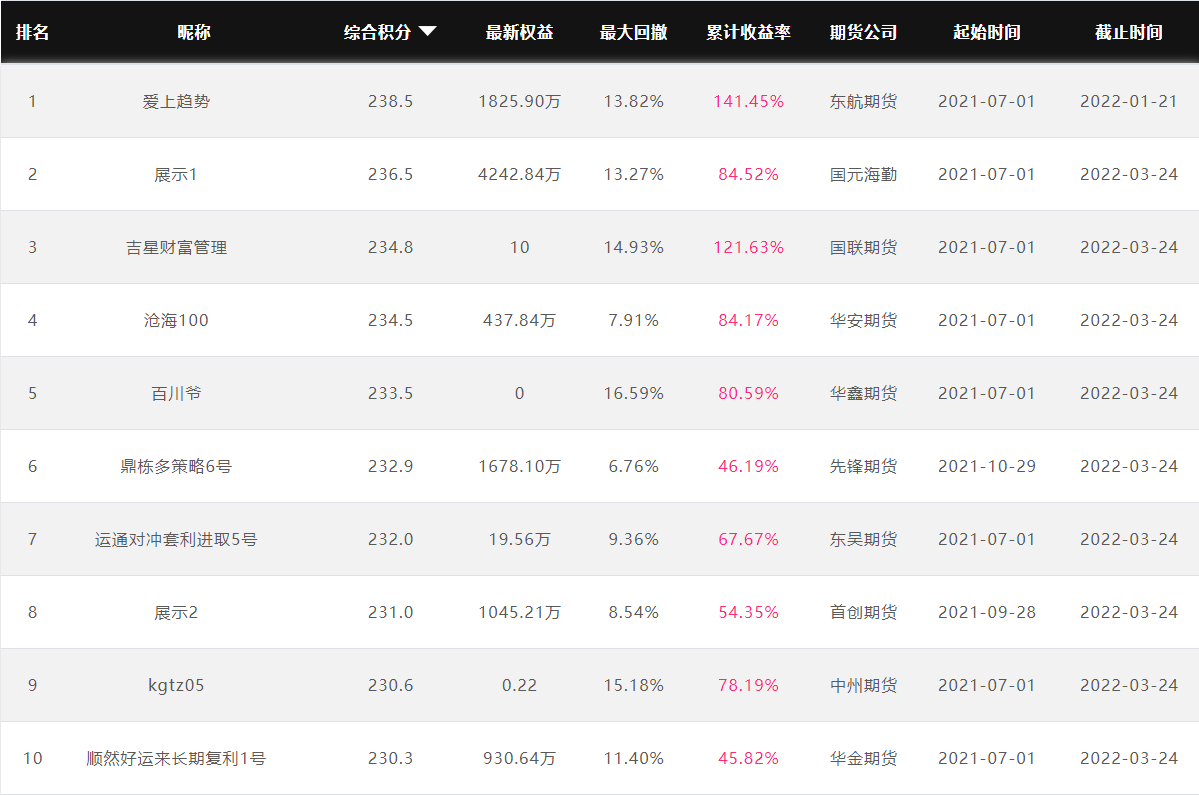Select the score 230.3
The width and height of the screenshot is (1199, 795).
[x=390, y=758]
